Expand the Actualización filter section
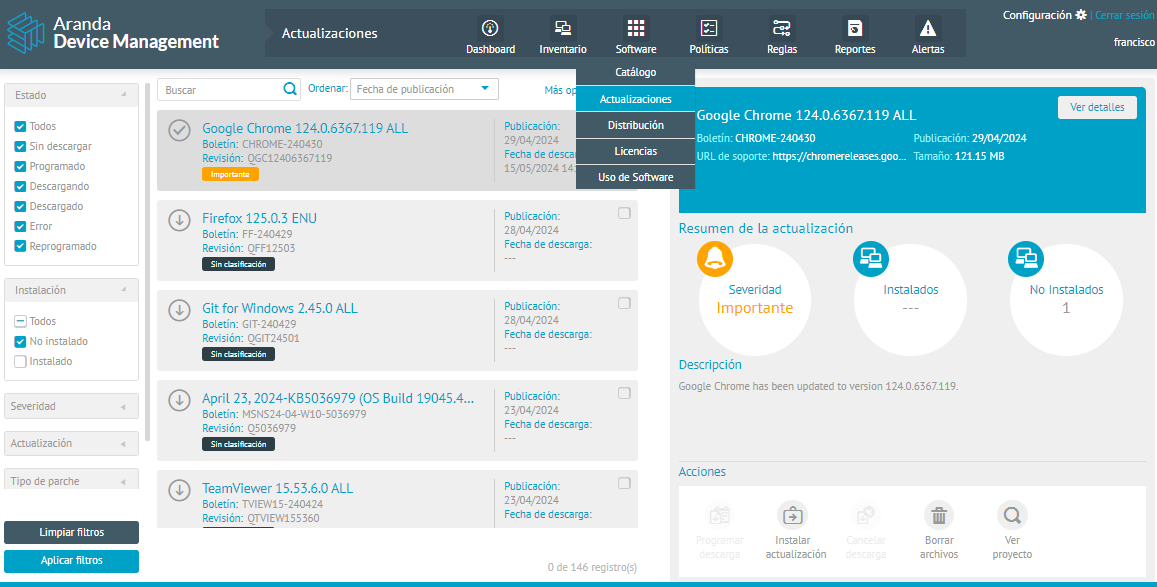Screen dimensions: 1157x587 point(72,443)
